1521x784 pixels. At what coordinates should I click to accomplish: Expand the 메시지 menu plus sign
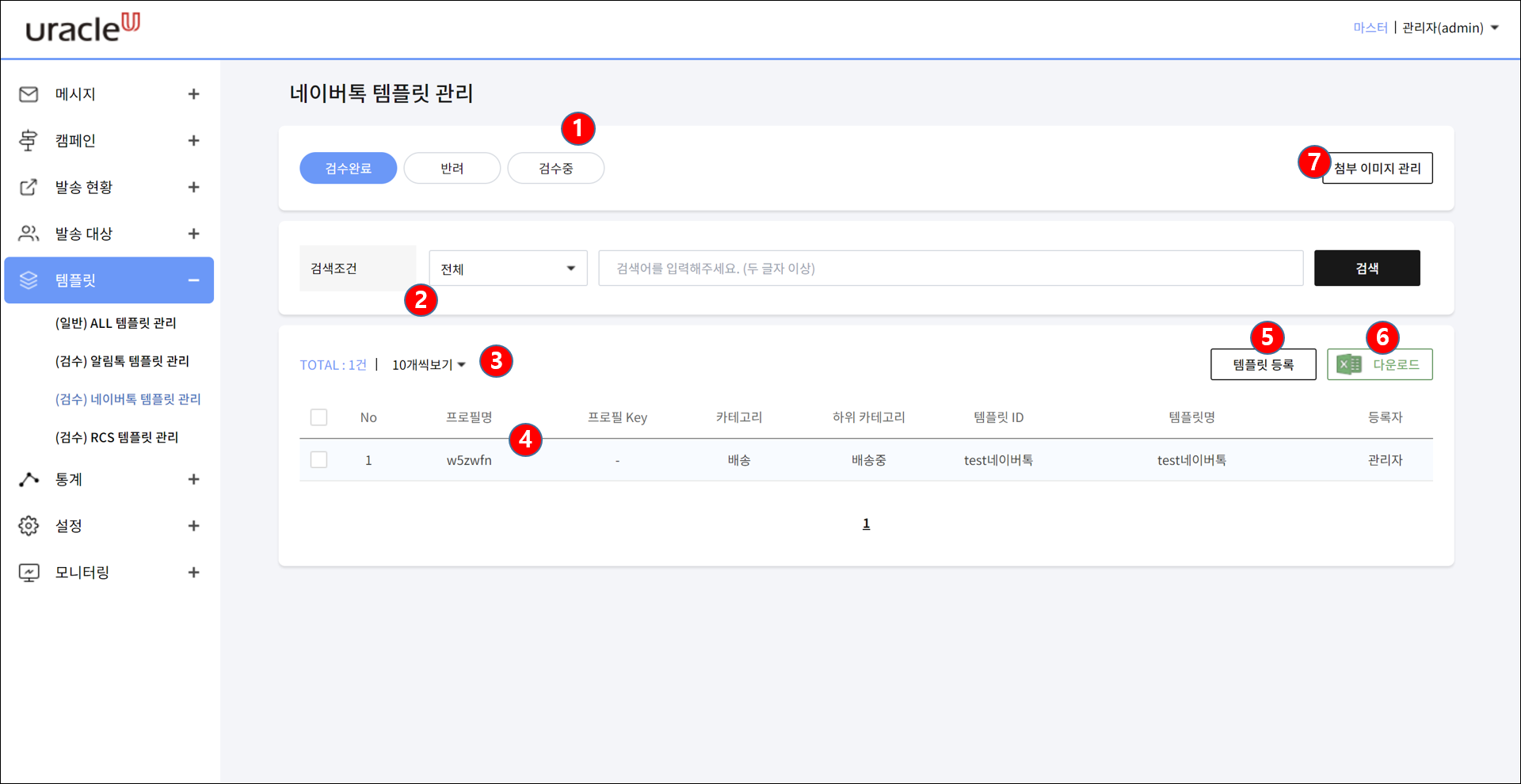pos(193,94)
